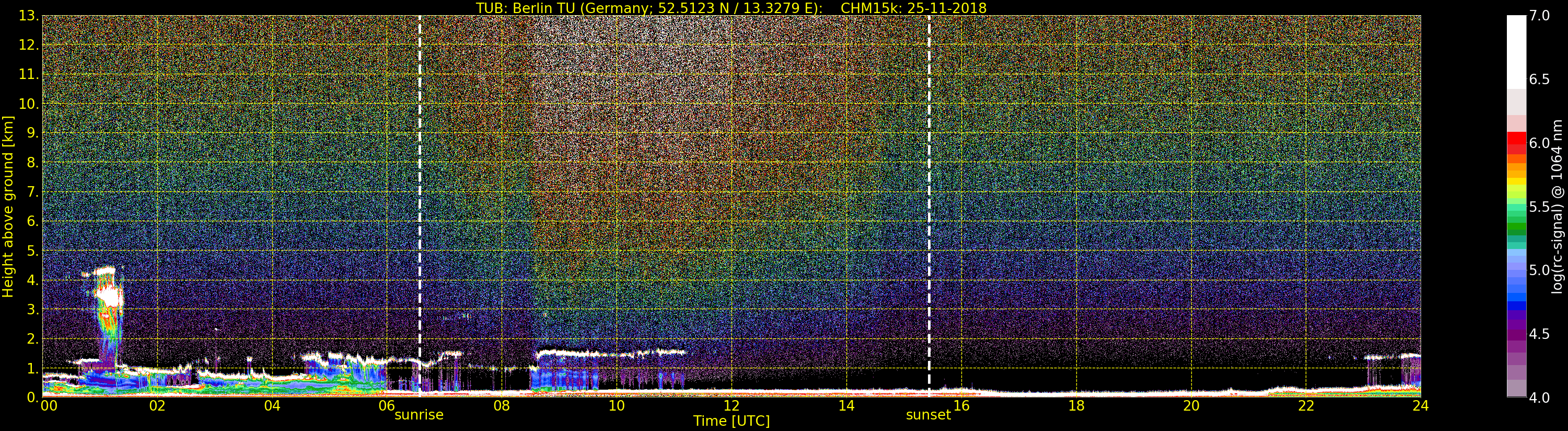Click the time axis tick '20'
Screen dimensions: 1568x431
[x=1191, y=405]
